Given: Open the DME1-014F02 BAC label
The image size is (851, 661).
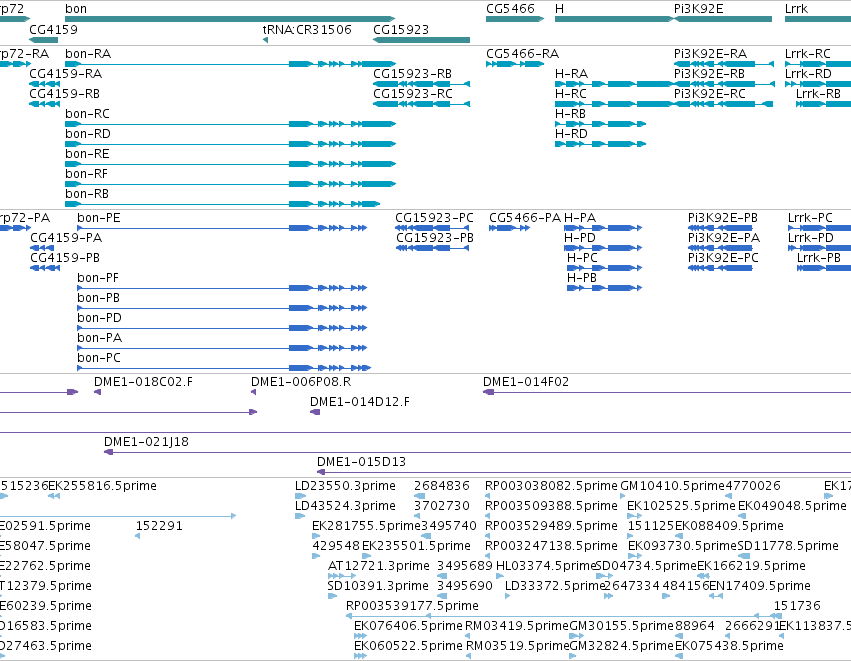Looking at the screenshot, I should coord(526,382).
